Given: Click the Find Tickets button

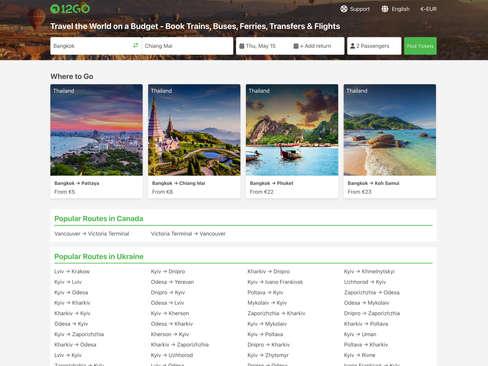Looking at the screenshot, I should pos(420,46).
